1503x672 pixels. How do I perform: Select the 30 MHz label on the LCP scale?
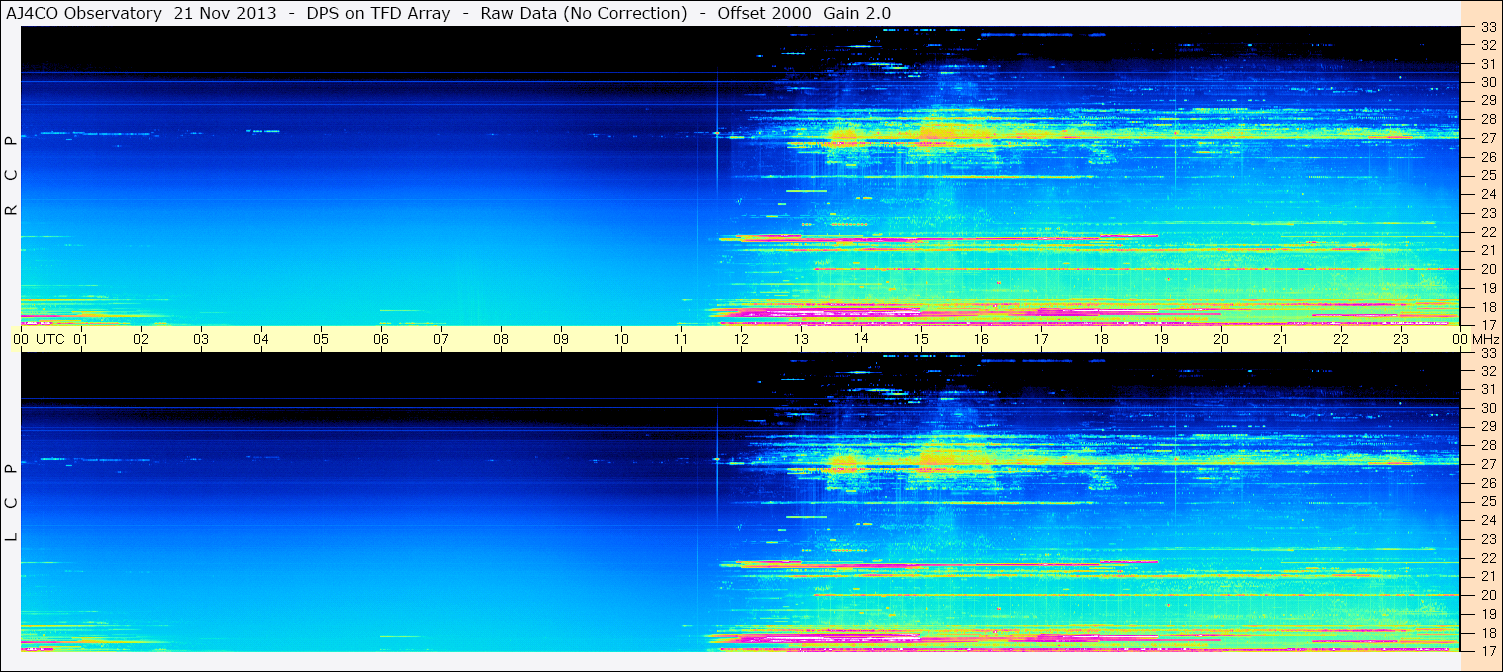click(x=1487, y=408)
